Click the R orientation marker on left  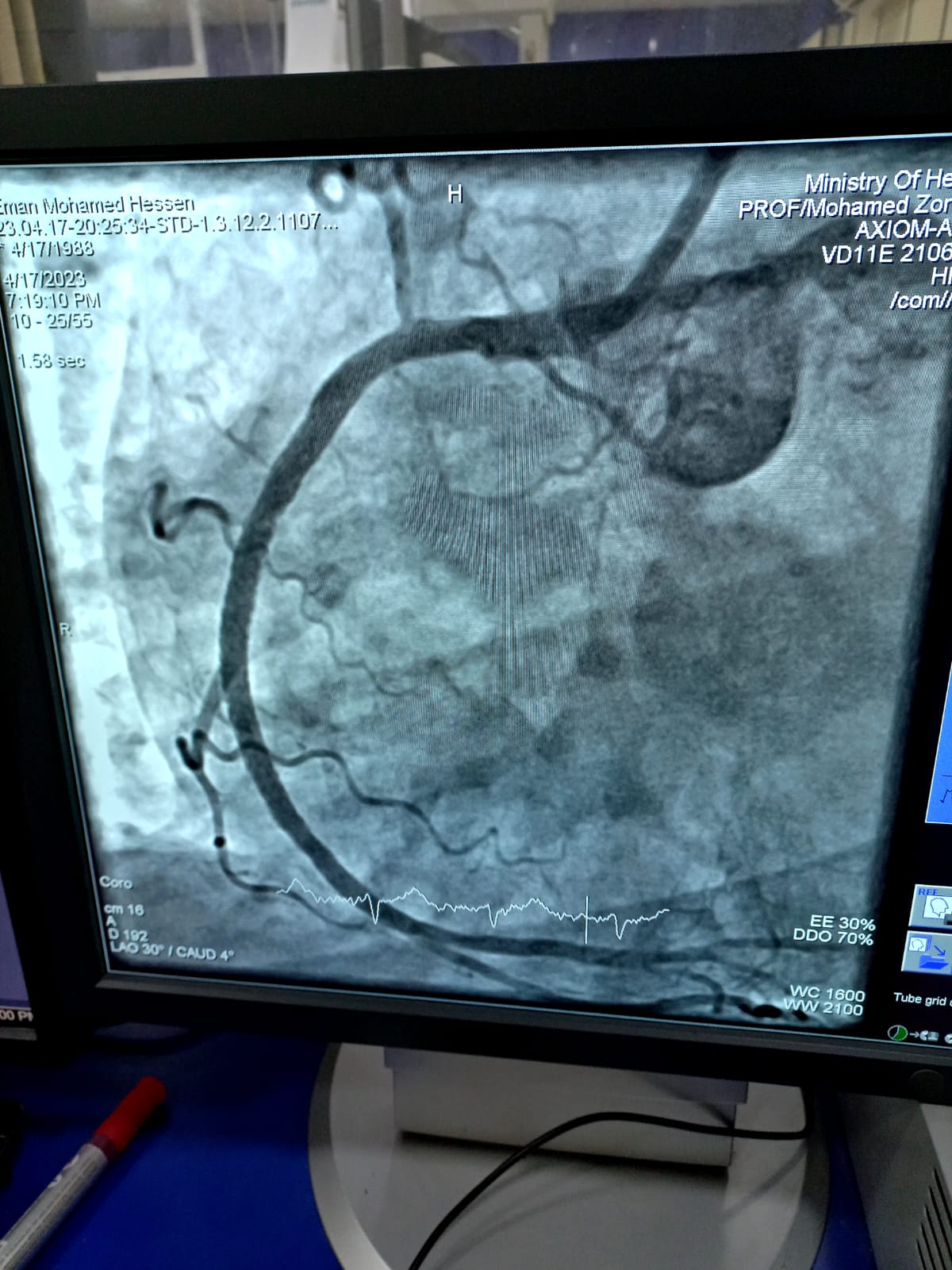click(x=66, y=629)
